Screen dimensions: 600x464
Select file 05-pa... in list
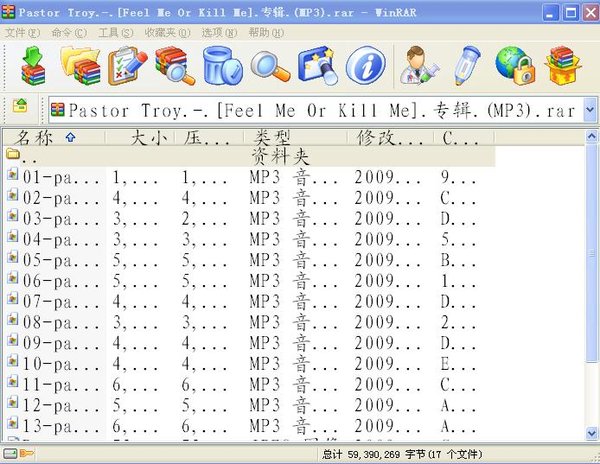click(61, 260)
